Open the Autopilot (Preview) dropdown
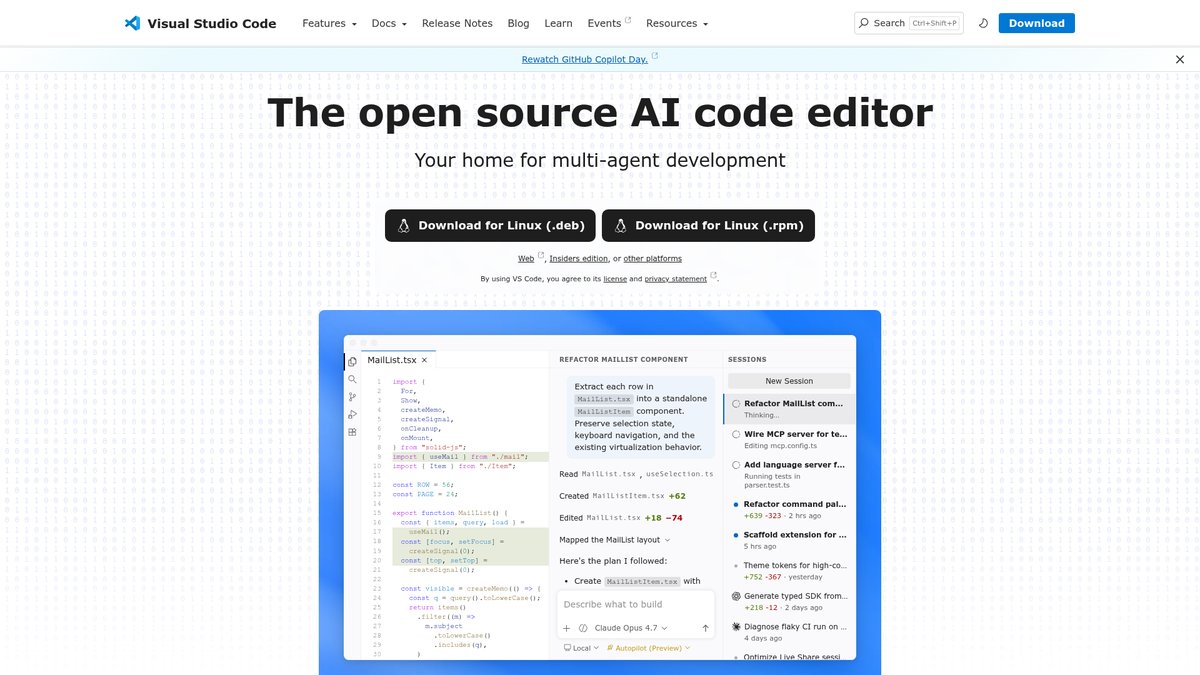This screenshot has height=675, width=1200. [x=648, y=648]
